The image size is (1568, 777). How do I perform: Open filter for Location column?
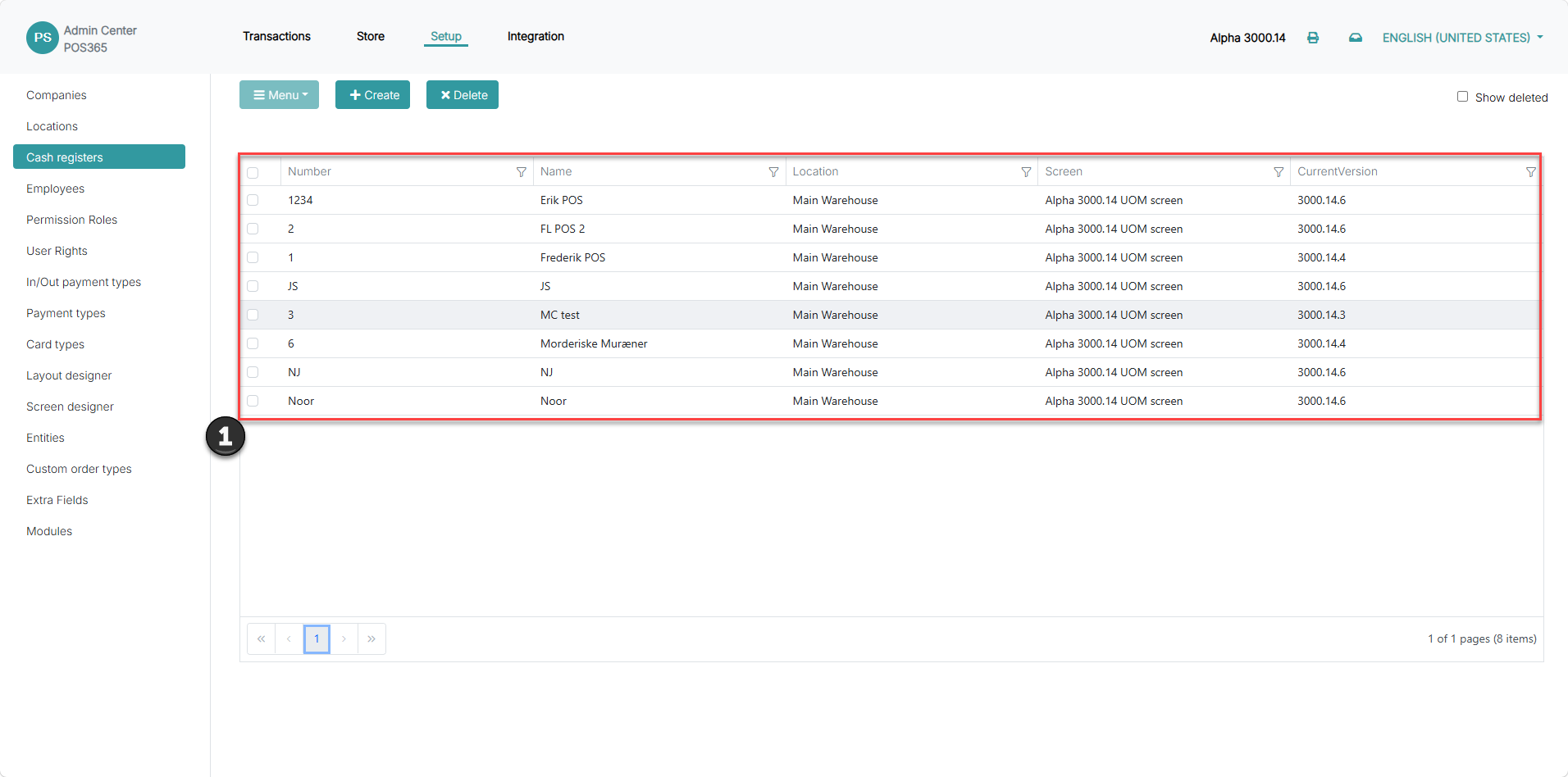[x=1026, y=172]
